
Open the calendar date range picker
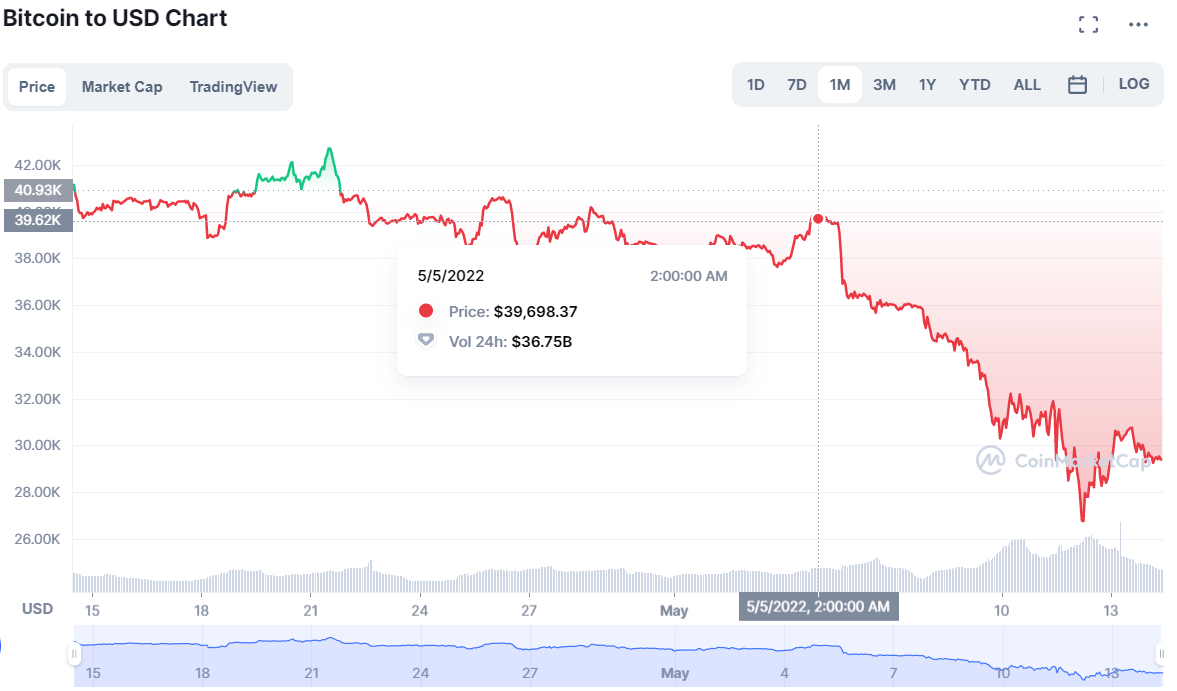[x=1077, y=85]
